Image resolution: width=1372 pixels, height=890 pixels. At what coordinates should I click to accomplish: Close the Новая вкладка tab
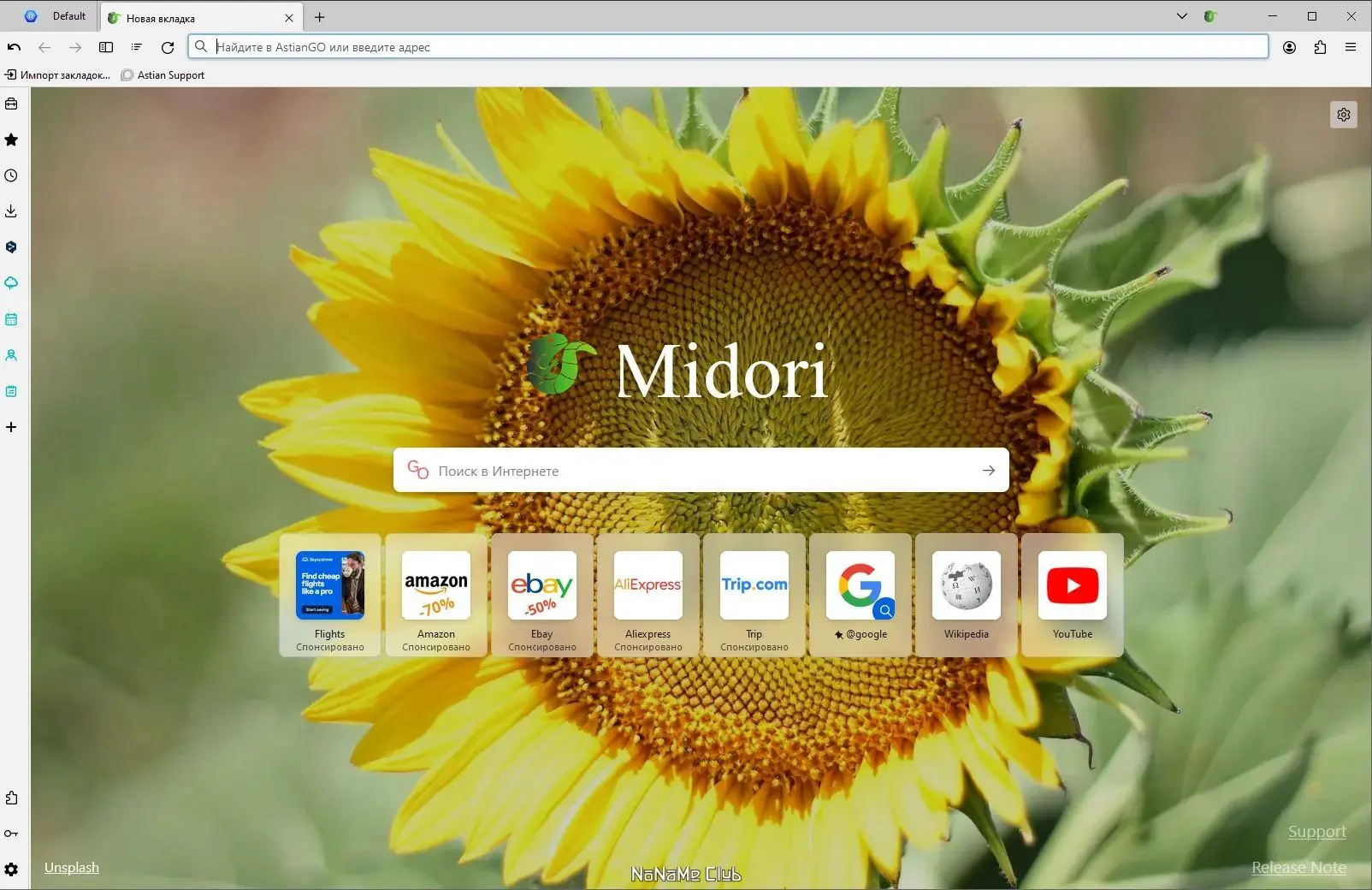tap(289, 18)
